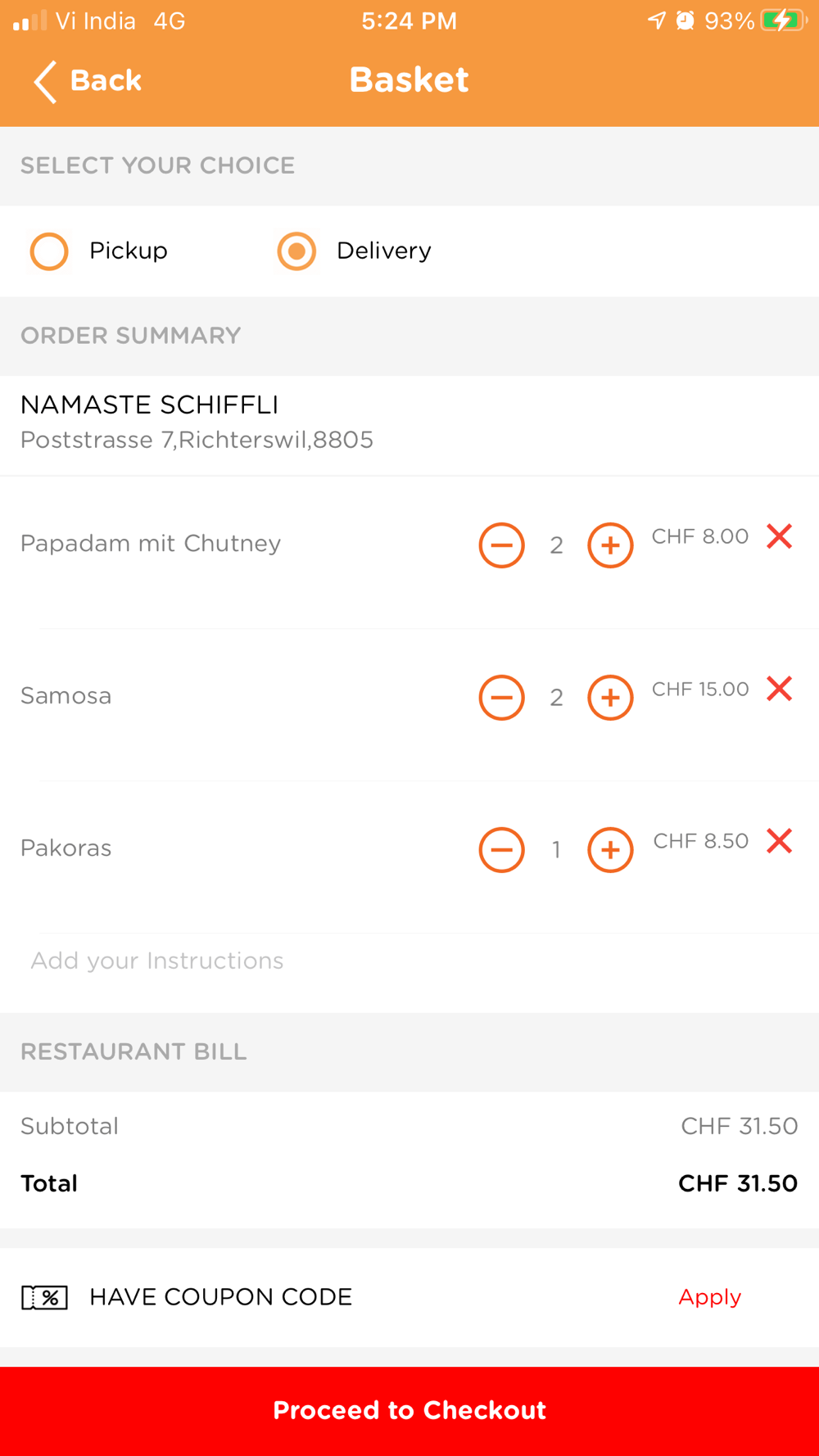Decrease Papadam mit Chutney quantity
Image resolution: width=819 pixels, height=1456 pixels.
click(x=501, y=545)
